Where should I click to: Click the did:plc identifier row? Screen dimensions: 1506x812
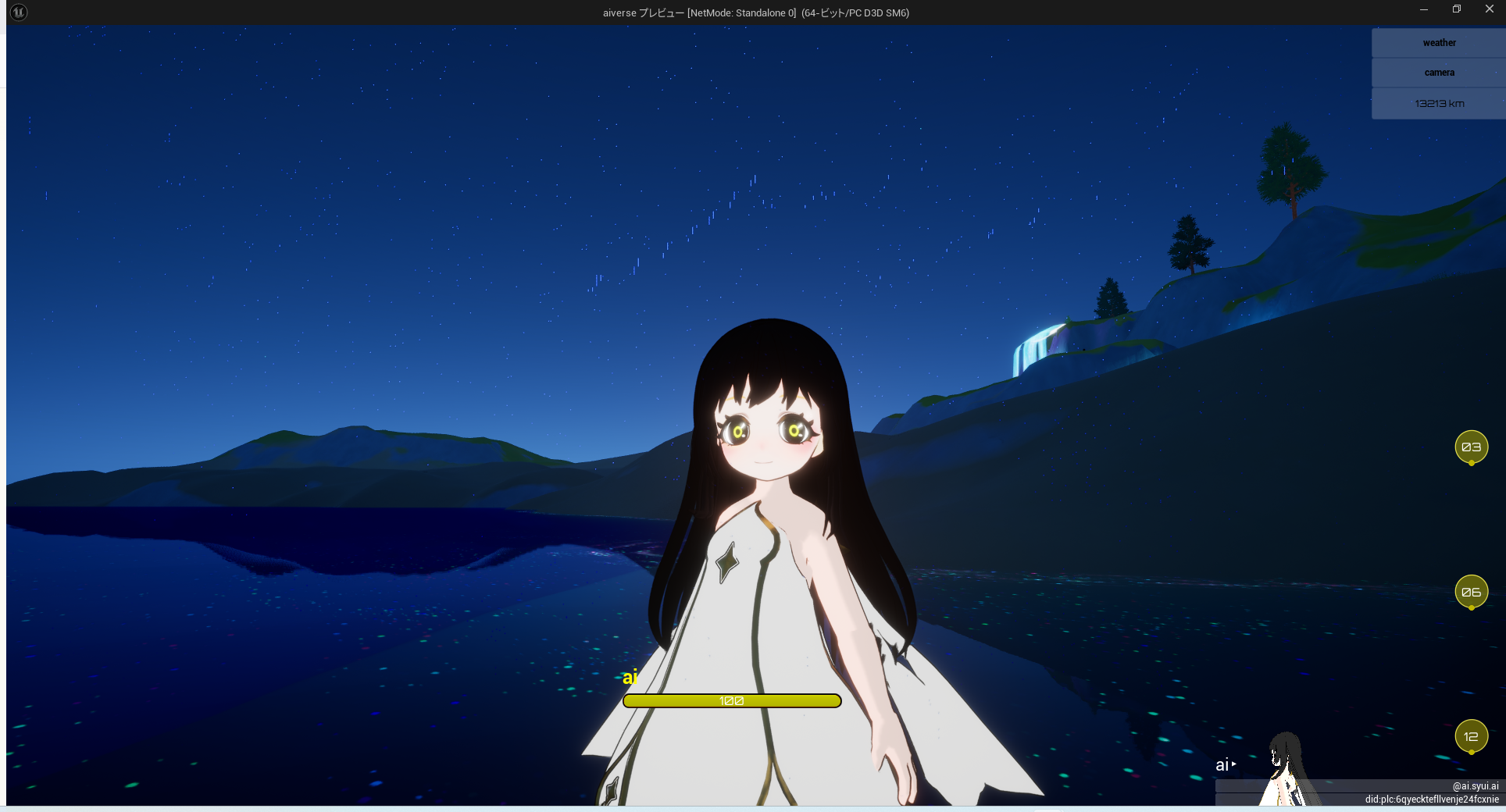coord(1431,800)
